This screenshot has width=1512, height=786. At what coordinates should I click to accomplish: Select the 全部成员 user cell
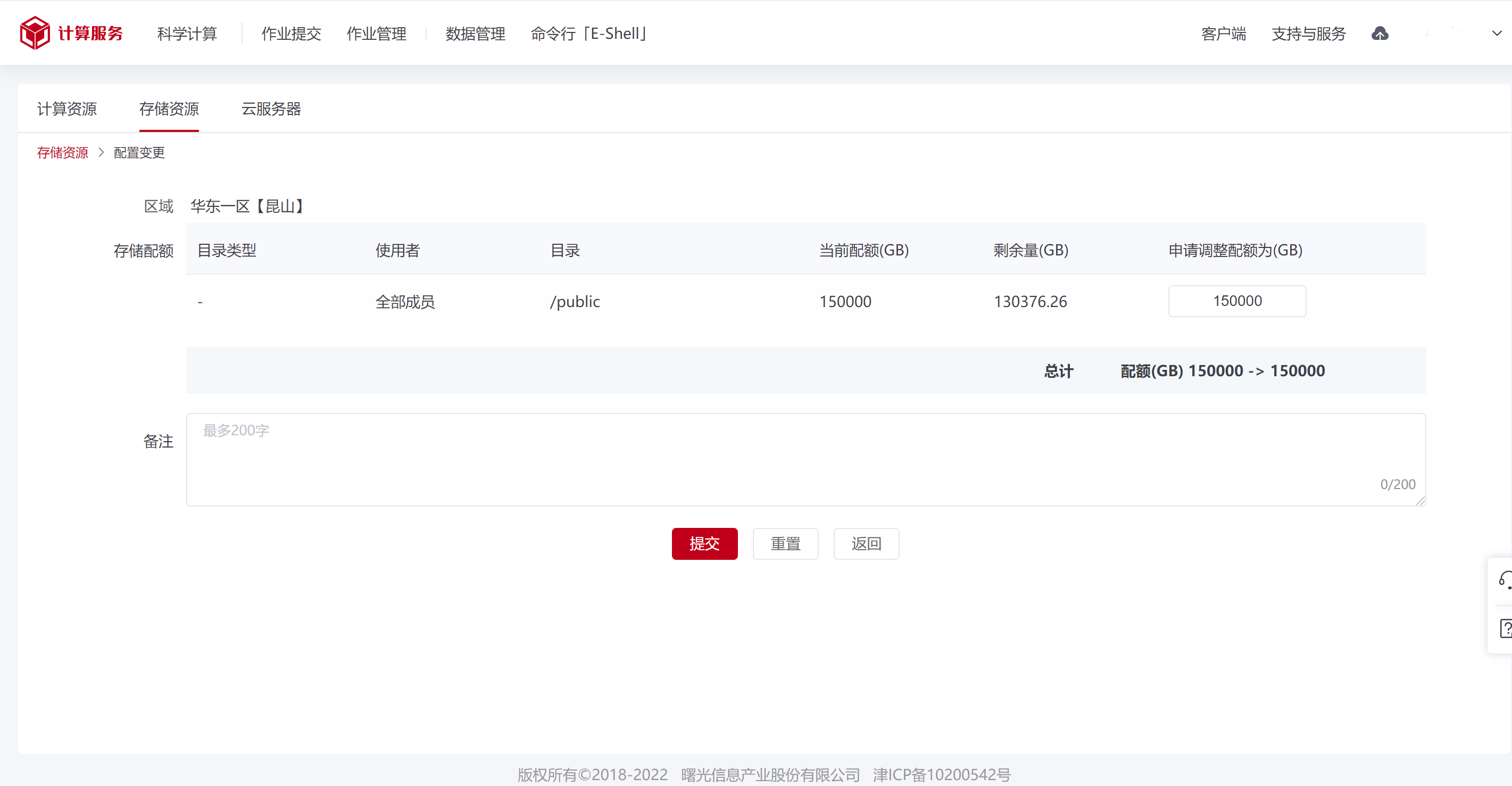tap(405, 302)
